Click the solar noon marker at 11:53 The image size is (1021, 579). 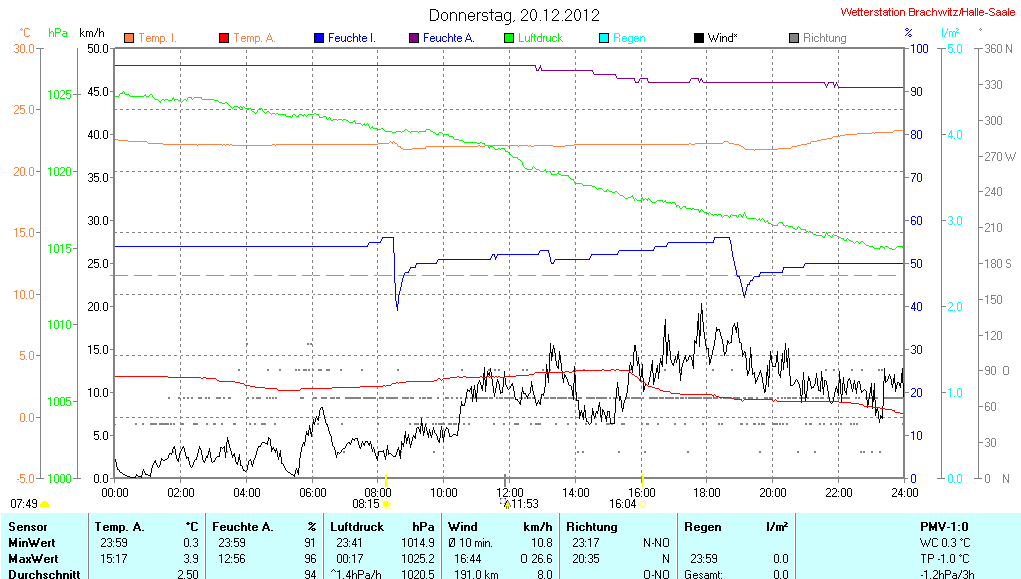(x=506, y=505)
